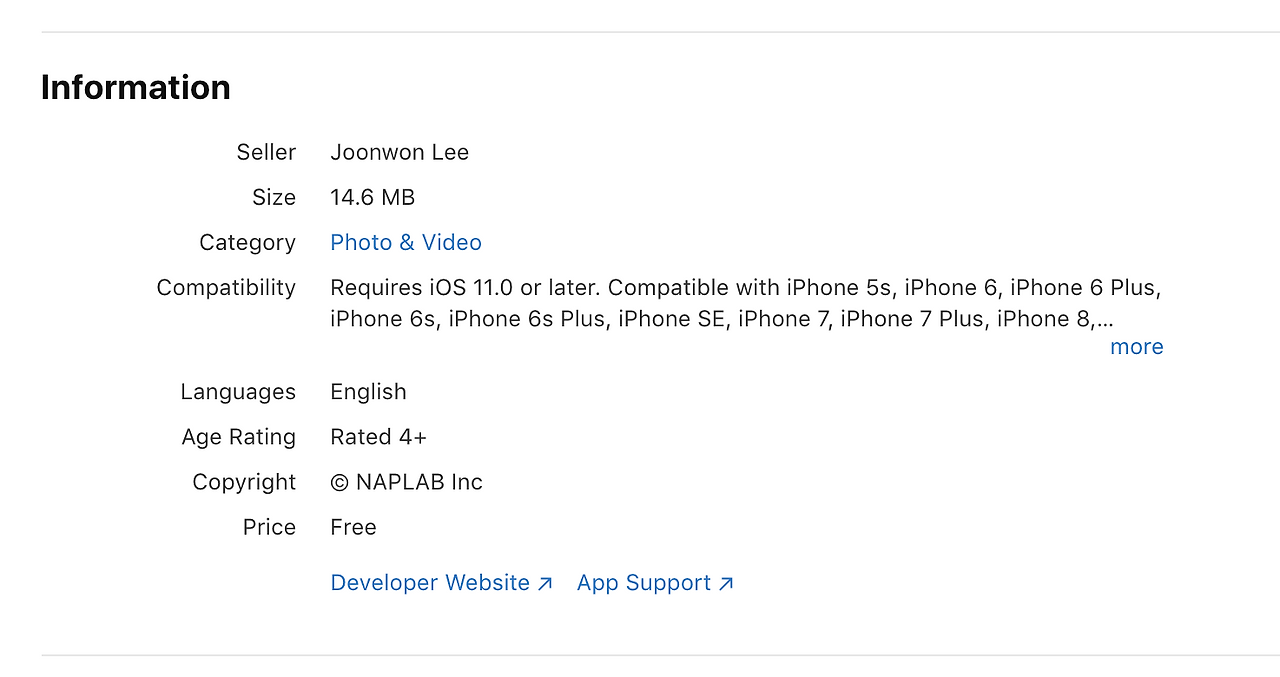1280x677 pixels.
Task: Select the seller name Joonwon Lee
Action: pyautogui.click(x=399, y=152)
